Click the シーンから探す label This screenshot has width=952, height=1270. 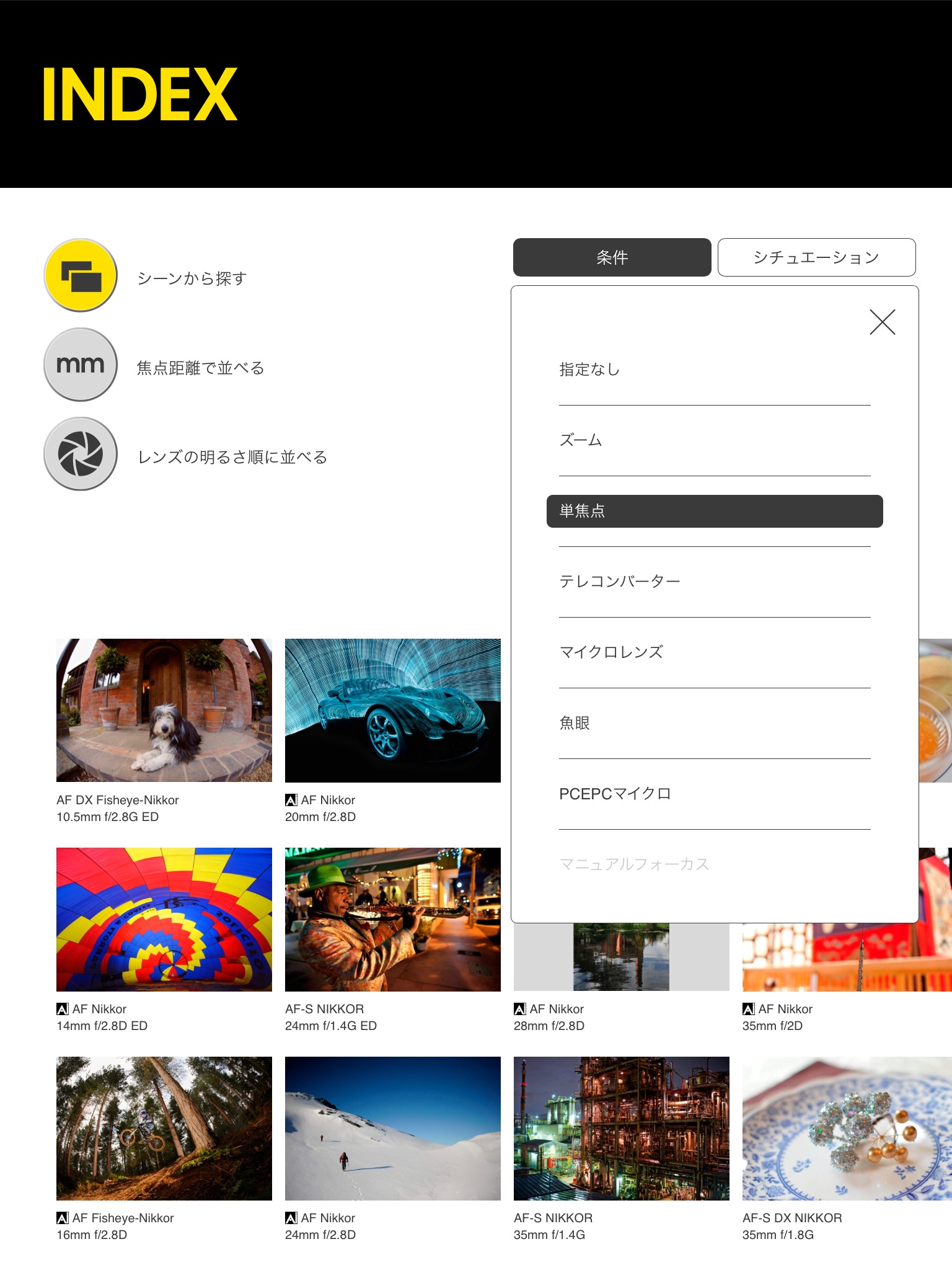pyautogui.click(x=192, y=278)
